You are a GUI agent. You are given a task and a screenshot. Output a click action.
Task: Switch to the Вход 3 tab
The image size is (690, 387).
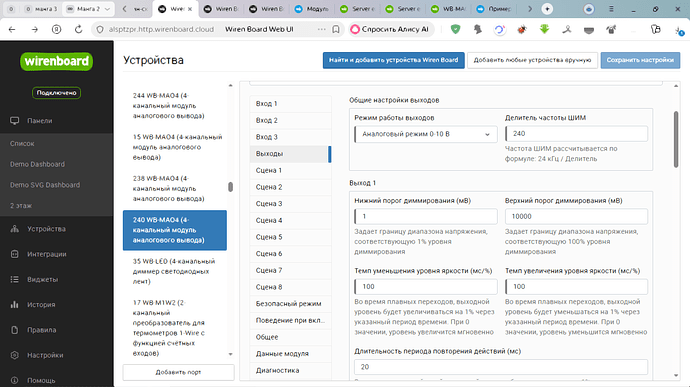click(290, 137)
